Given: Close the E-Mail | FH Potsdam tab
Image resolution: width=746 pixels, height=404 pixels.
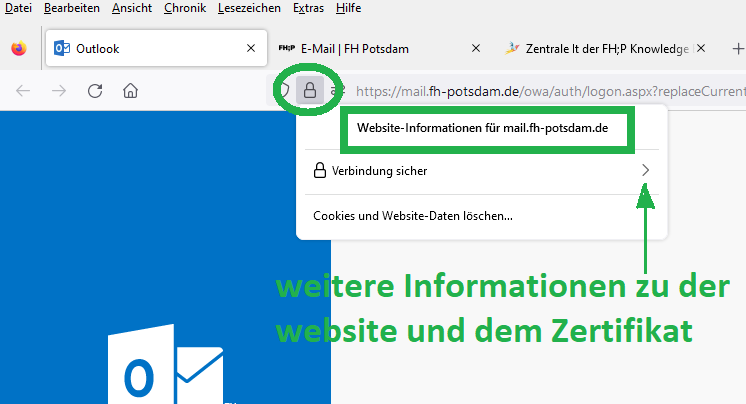Looking at the screenshot, I should [x=475, y=48].
